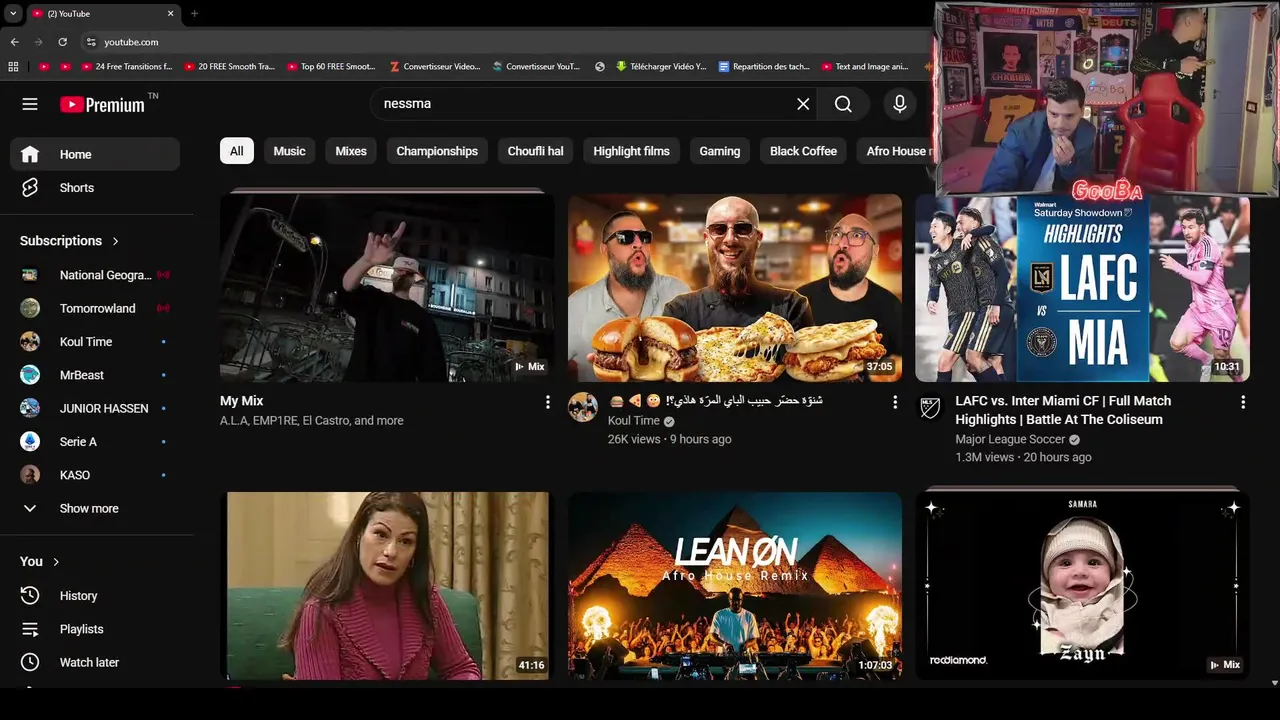Open Koul Time channel name under video
Screen dimensions: 1280x720
(x=634, y=421)
